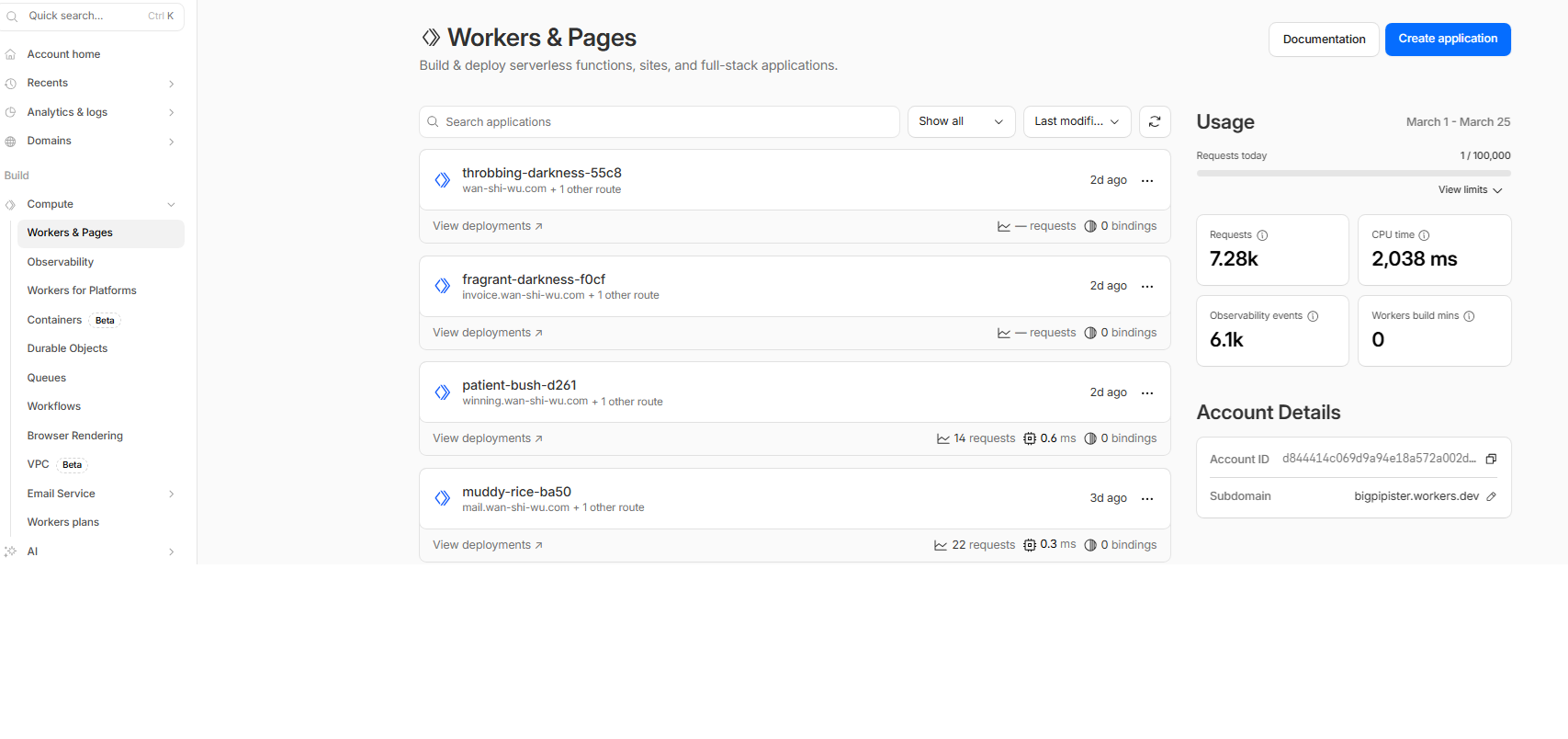Screen dimensions: 1568x739
Task: Click the worker icon beside fragrant-darkness-f0cf
Action: click(443, 286)
